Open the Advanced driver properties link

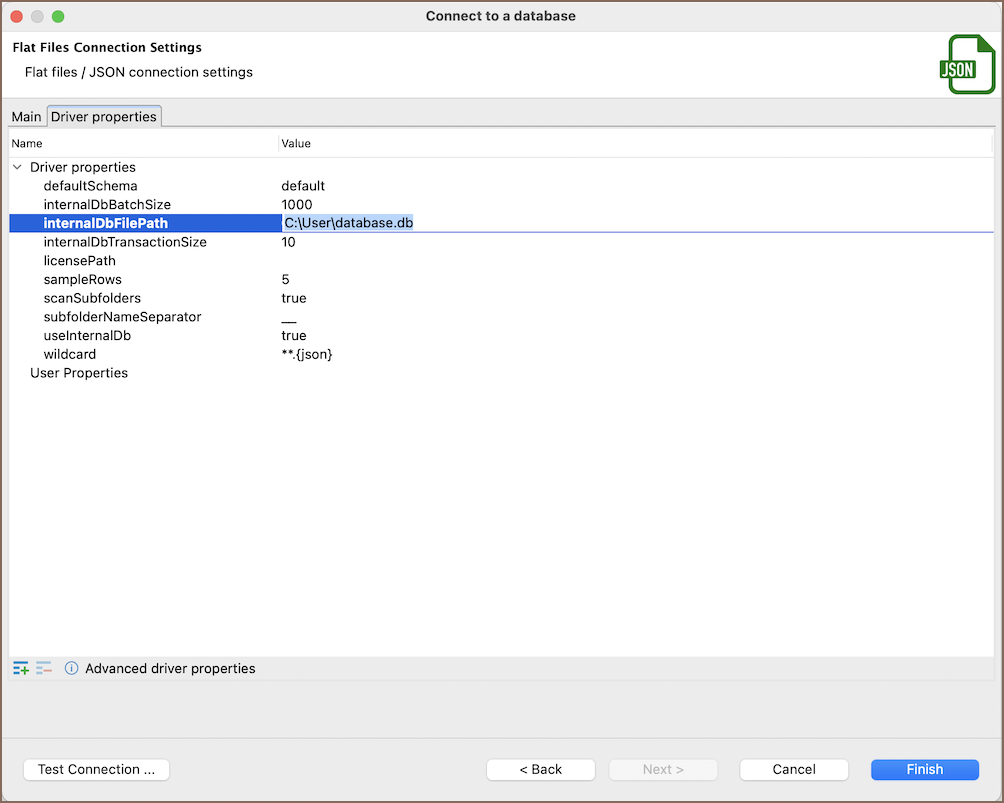point(170,668)
